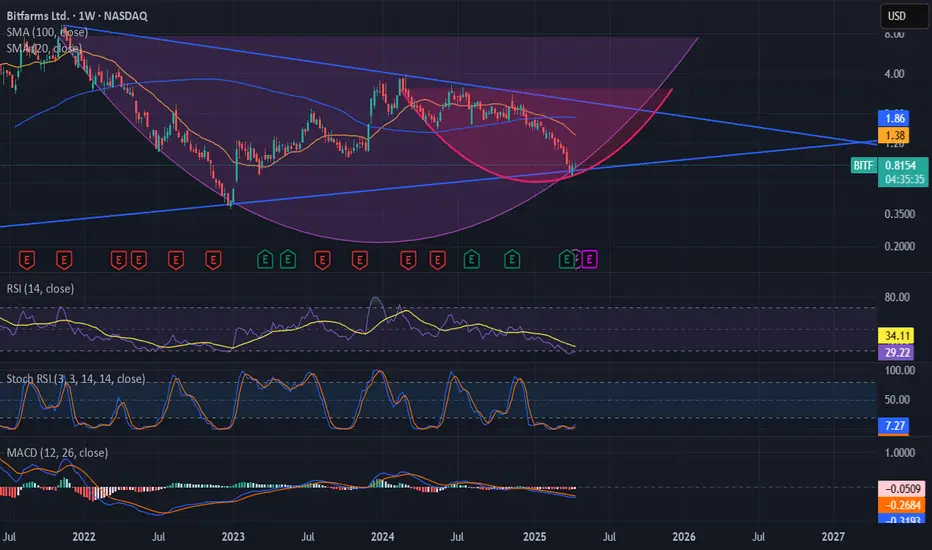The image size is (932, 550).
Task: Select the SMA (100, close) legend
Action: pos(47,32)
